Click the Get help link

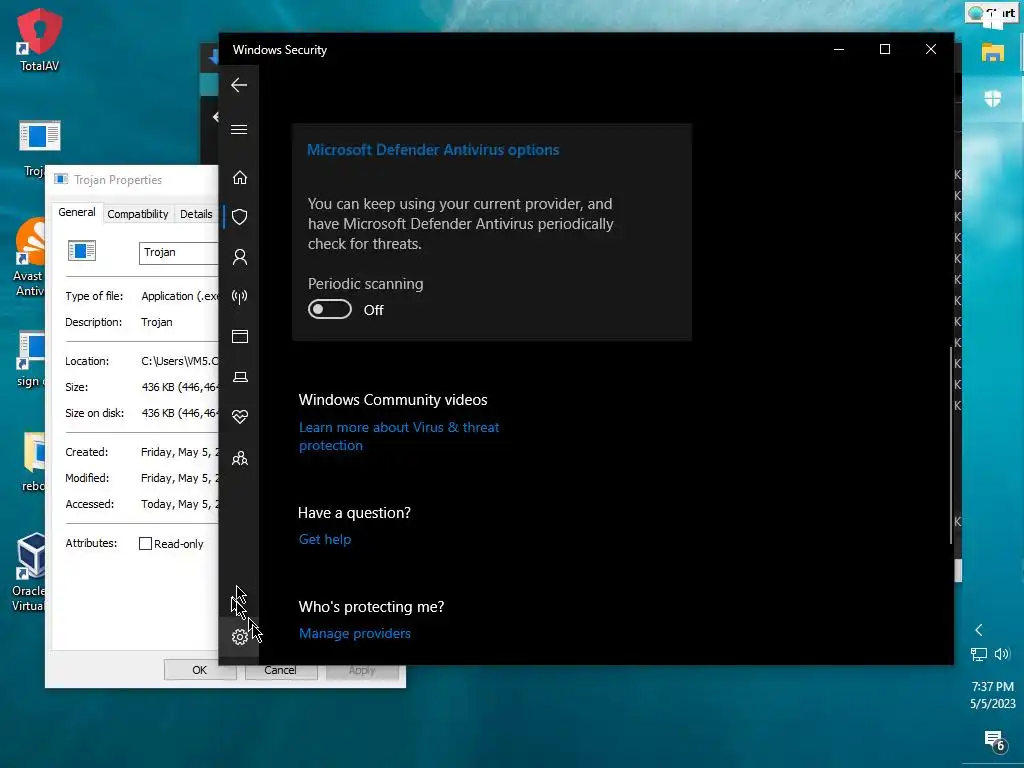pyautogui.click(x=325, y=539)
